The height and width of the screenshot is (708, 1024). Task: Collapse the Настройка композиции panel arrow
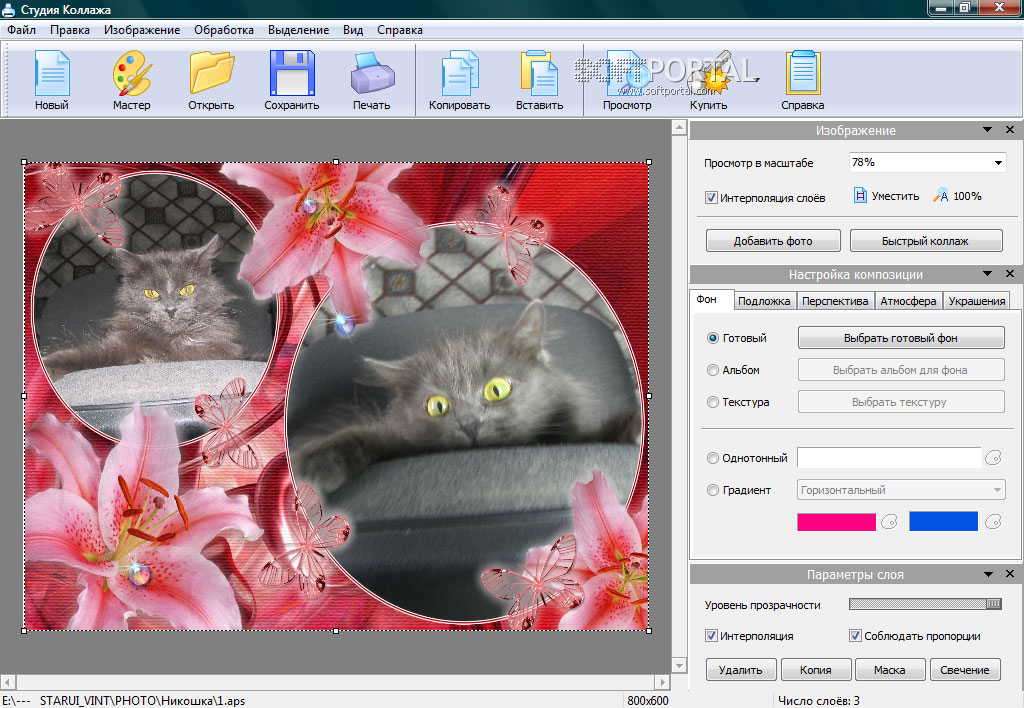click(x=987, y=274)
